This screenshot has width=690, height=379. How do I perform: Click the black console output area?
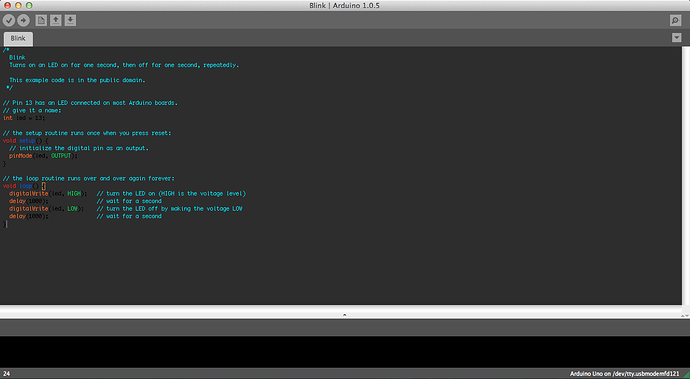pos(345,352)
